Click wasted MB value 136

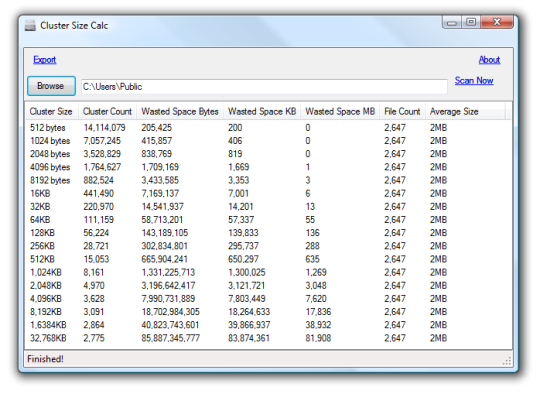[312, 233]
